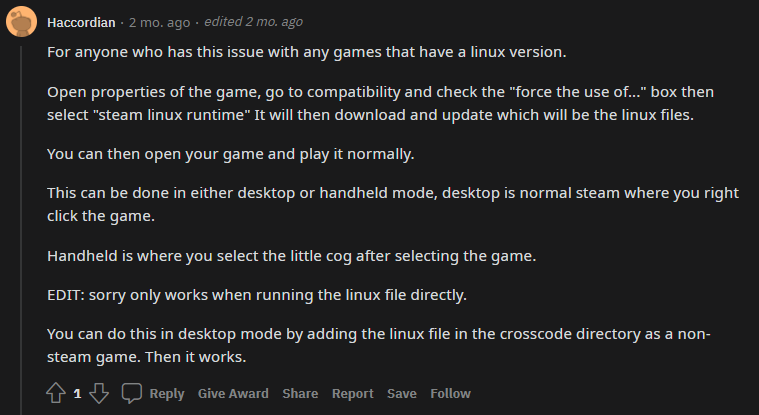The image size is (759, 415).
Task: Click the Reply text button
Action: coord(167,393)
